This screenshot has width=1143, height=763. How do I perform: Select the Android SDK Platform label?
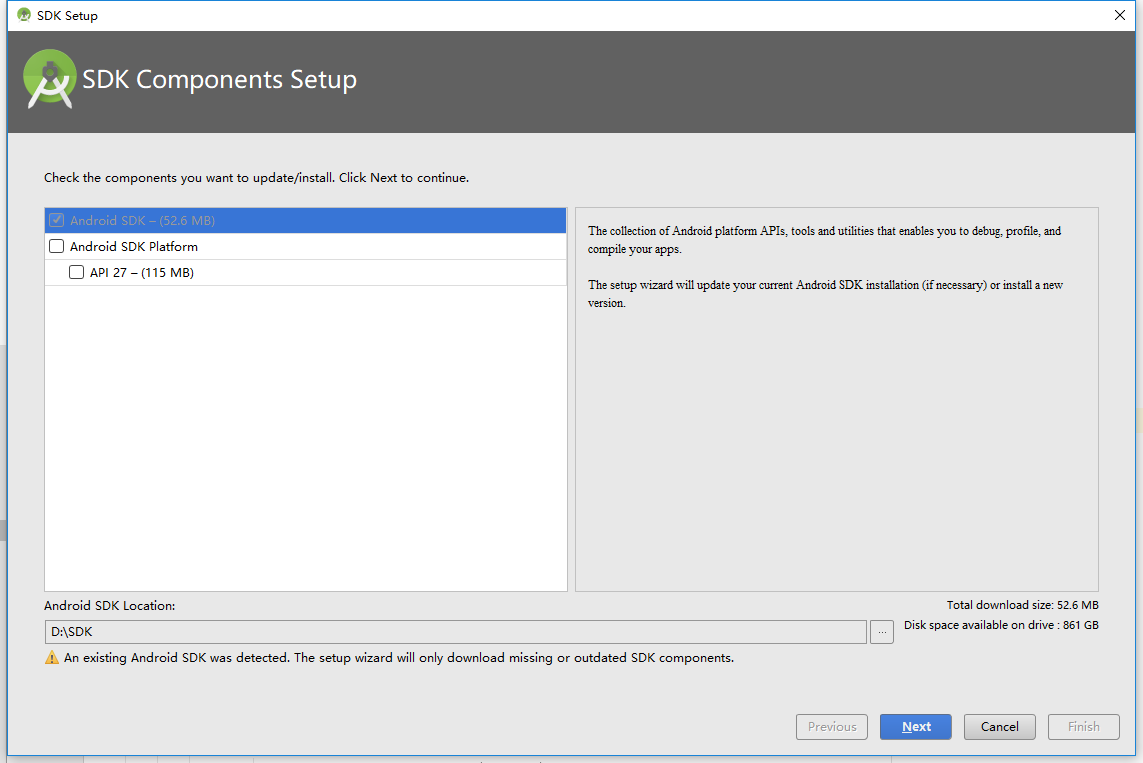pos(134,246)
